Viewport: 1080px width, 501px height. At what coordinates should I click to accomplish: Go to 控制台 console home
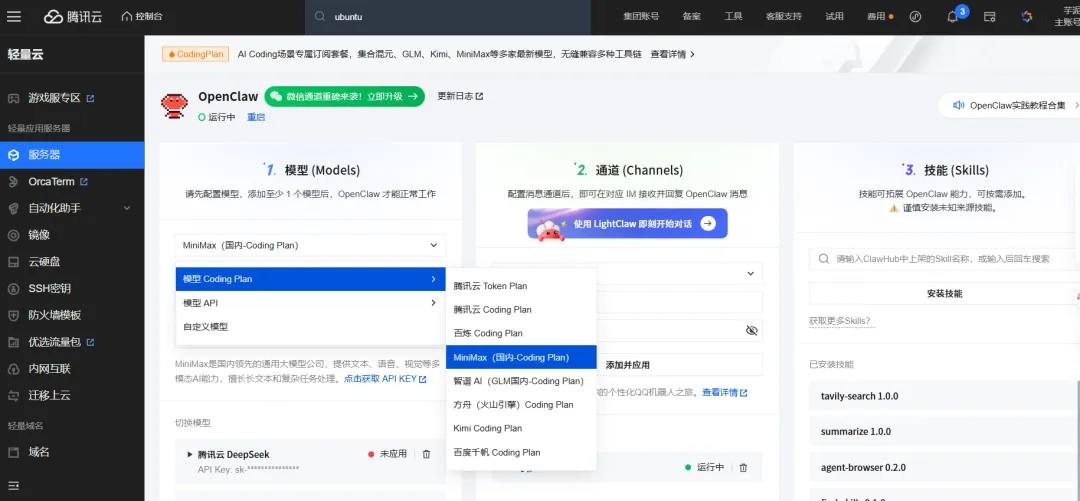tap(142, 17)
